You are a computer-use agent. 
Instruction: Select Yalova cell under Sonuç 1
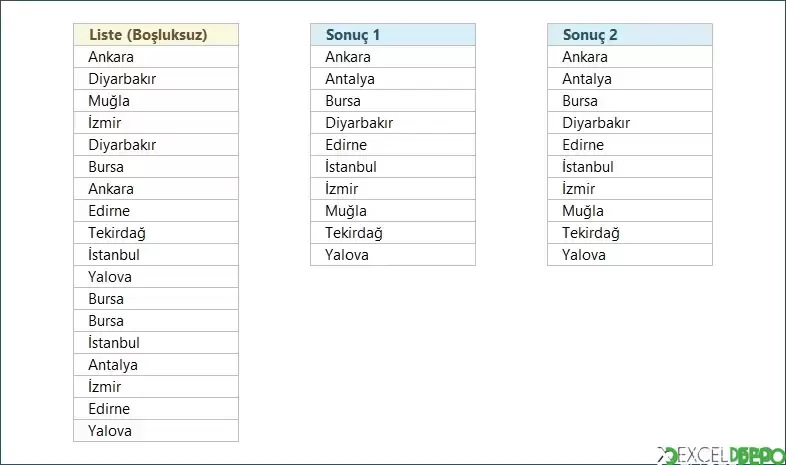coord(393,255)
